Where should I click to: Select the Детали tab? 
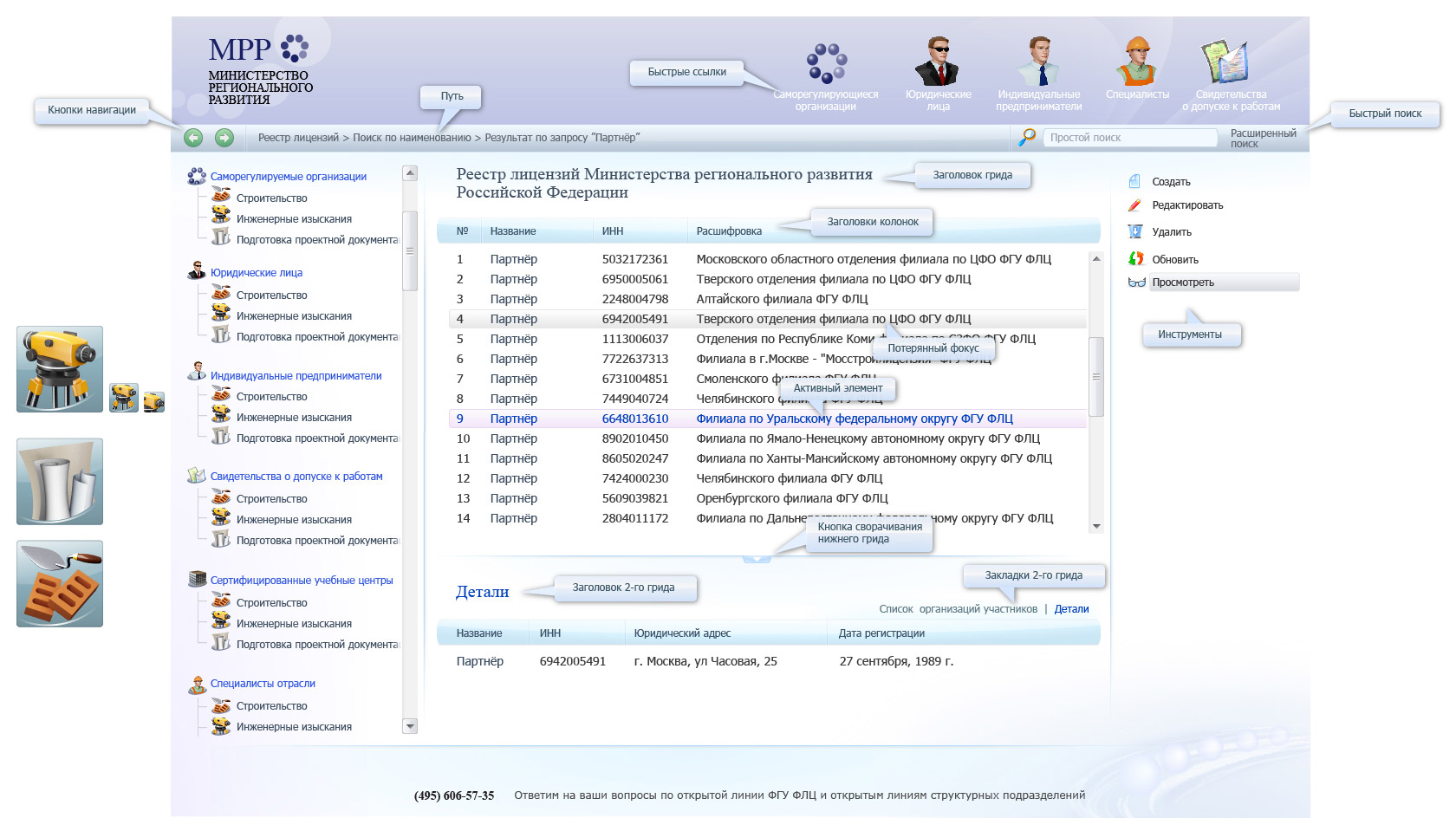click(1071, 609)
